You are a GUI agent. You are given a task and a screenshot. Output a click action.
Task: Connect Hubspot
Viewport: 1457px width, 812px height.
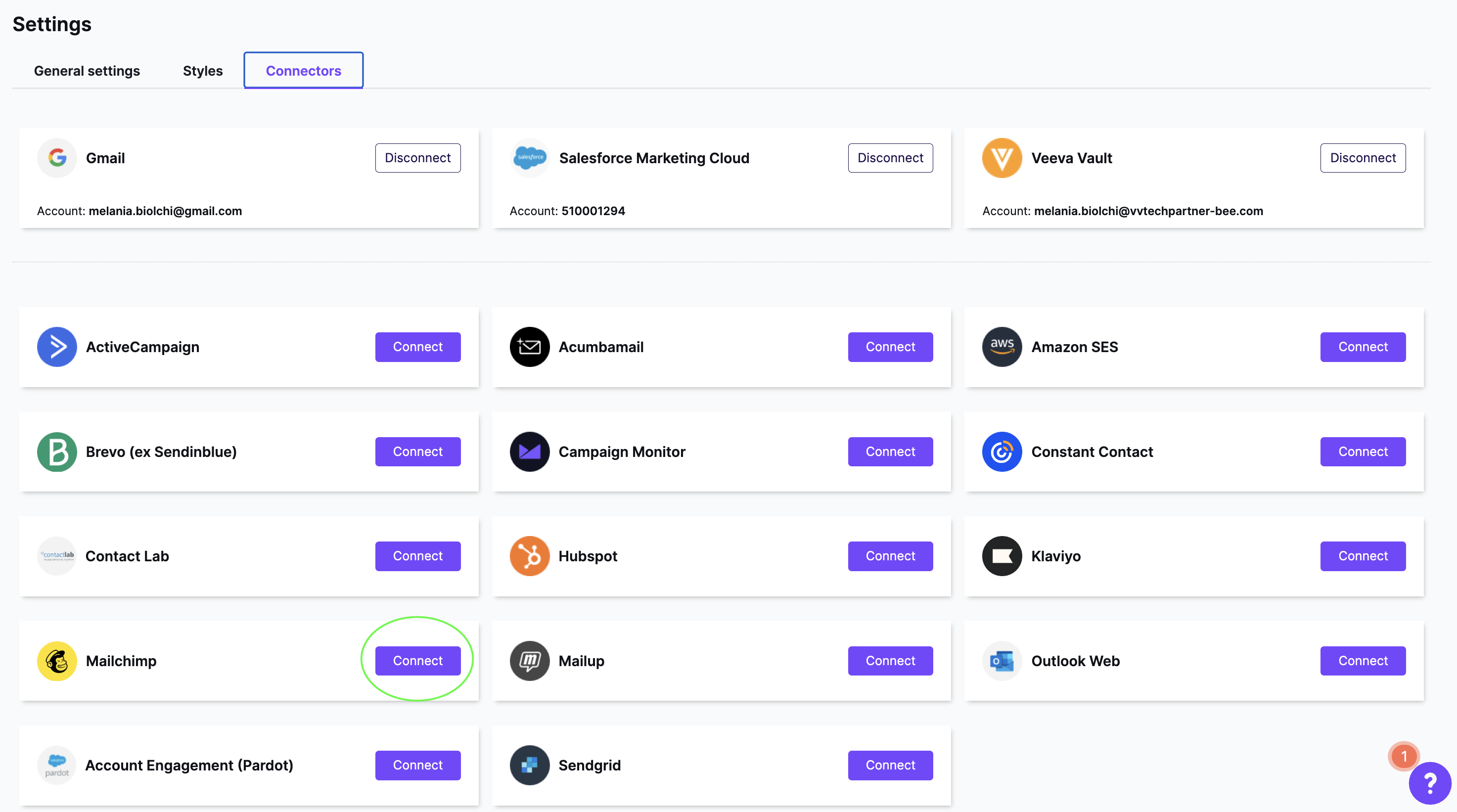(890, 556)
